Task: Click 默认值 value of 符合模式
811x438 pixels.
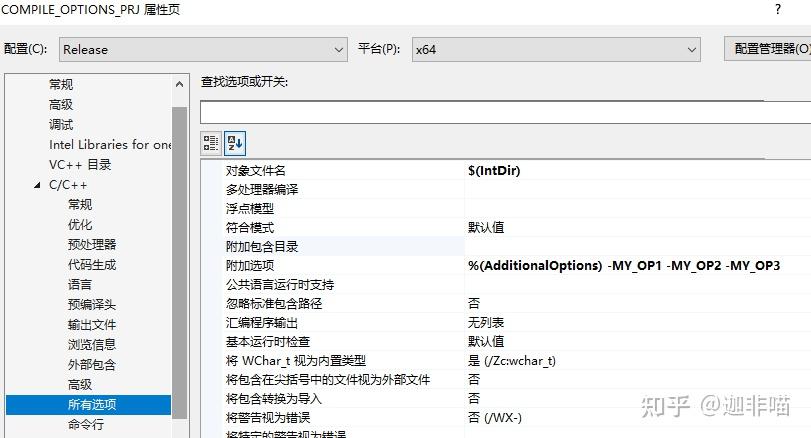Action: click(x=486, y=228)
